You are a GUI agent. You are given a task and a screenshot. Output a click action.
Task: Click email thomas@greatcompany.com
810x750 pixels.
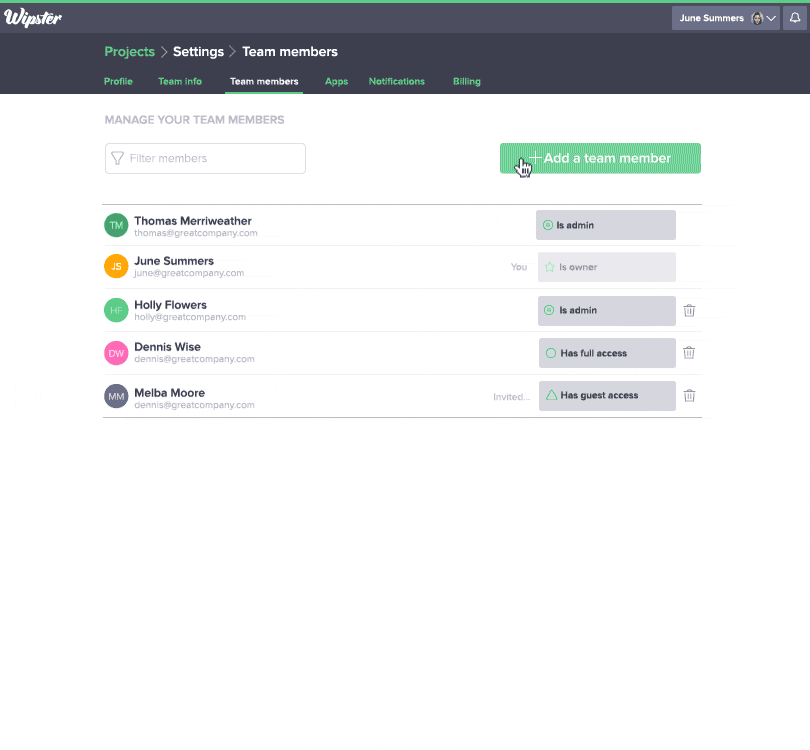196,233
